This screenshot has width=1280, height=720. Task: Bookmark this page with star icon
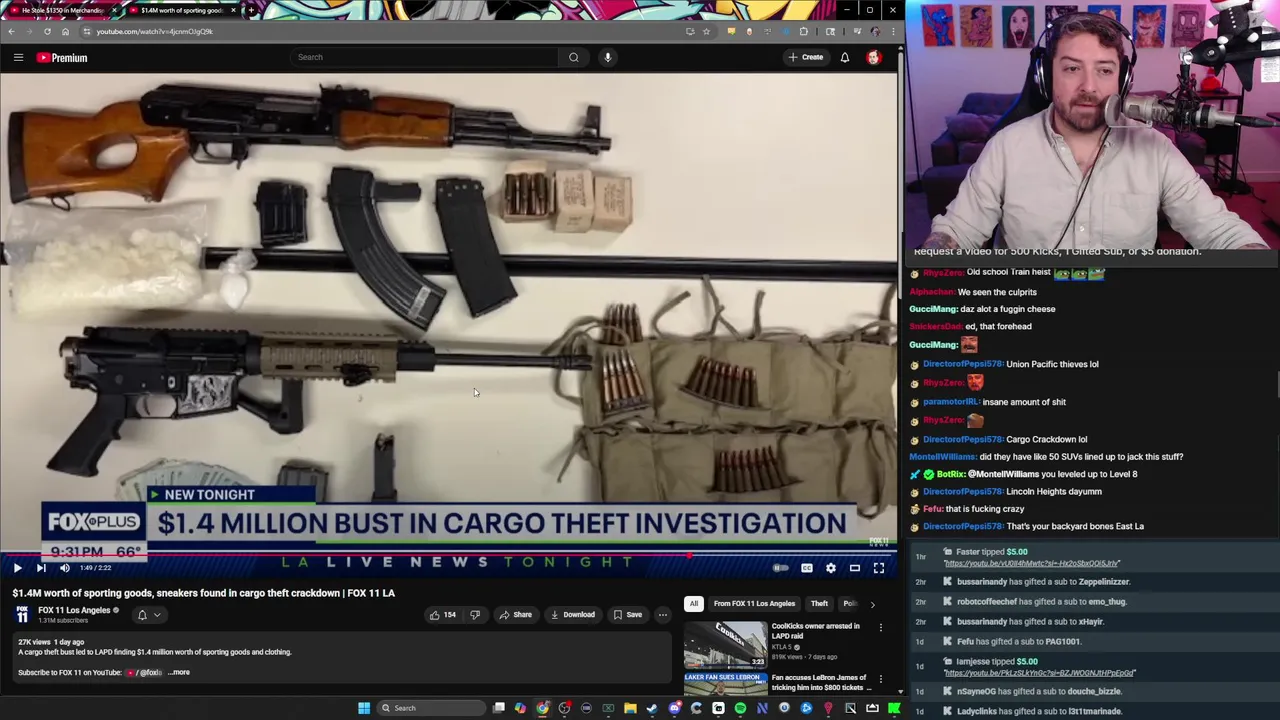click(x=706, y=31)
